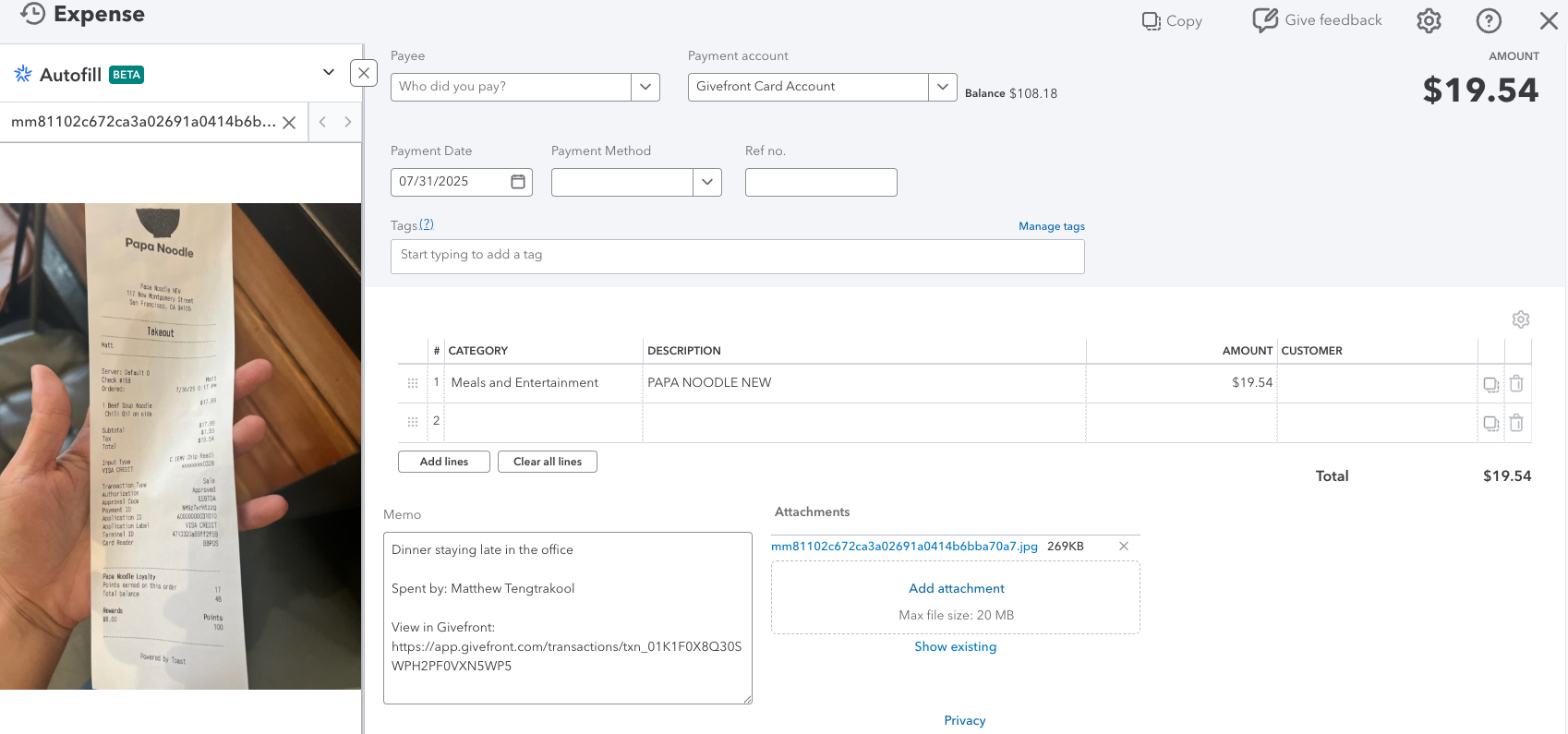
Task: Open the Payment Date calendar picker
Action: [x=518, y=182]
